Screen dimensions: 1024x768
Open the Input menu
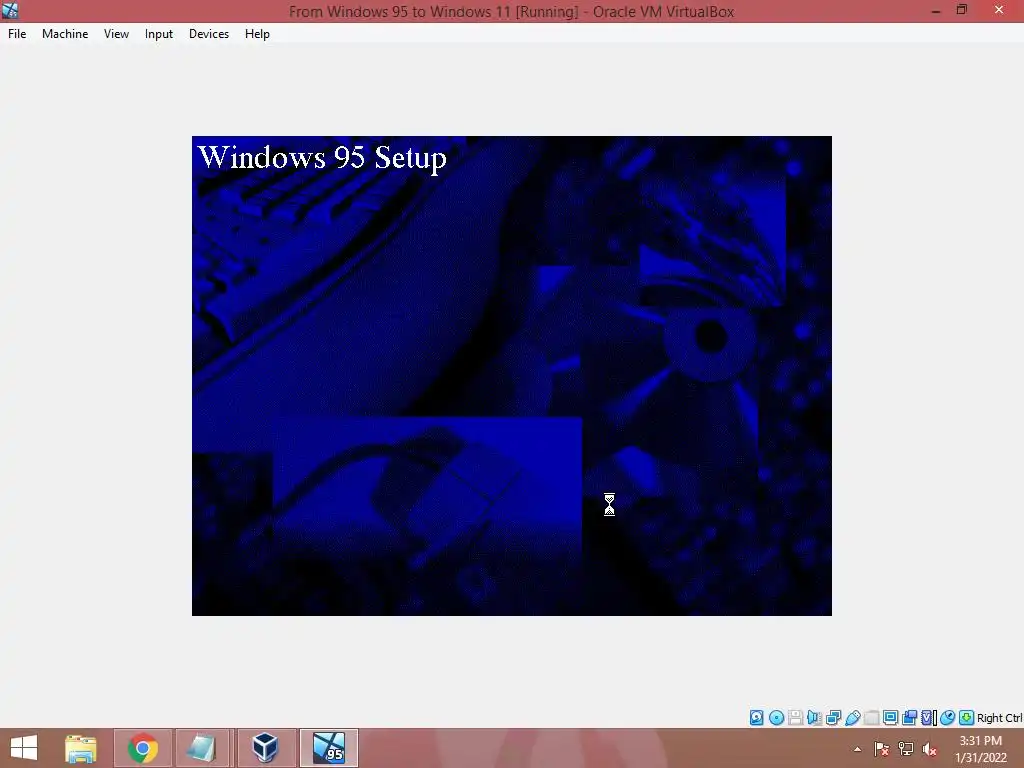coord(159,34)
